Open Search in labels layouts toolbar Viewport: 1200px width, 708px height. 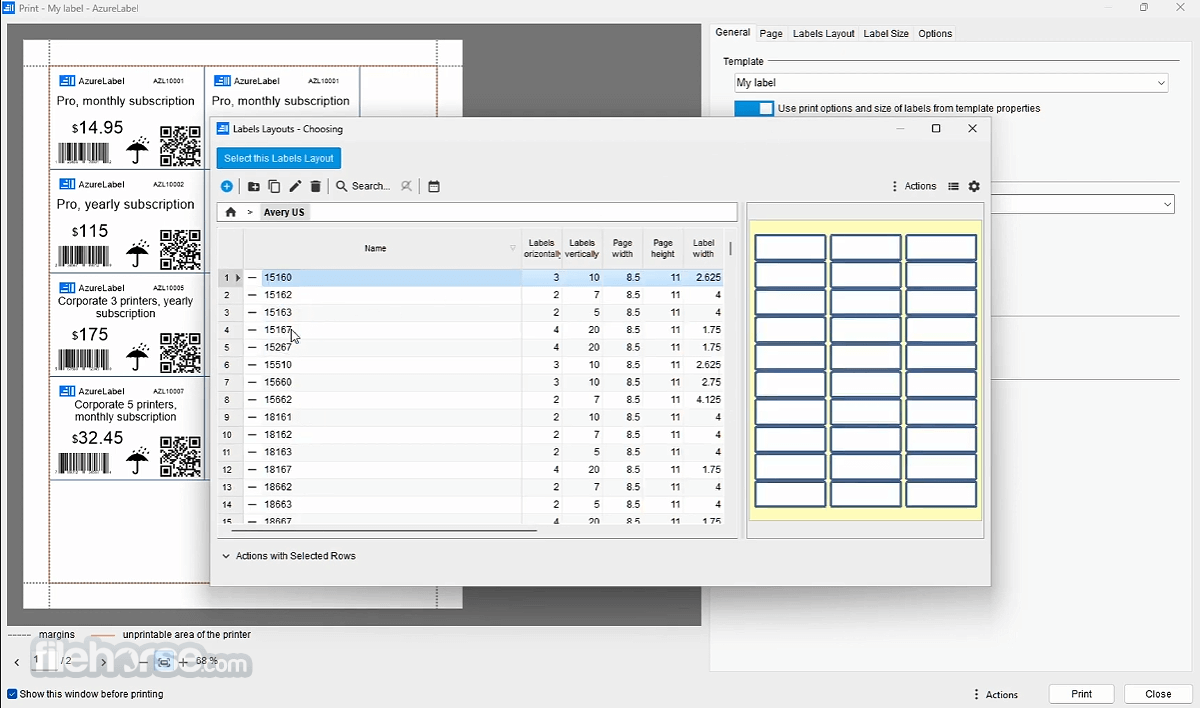coord(362,186)
